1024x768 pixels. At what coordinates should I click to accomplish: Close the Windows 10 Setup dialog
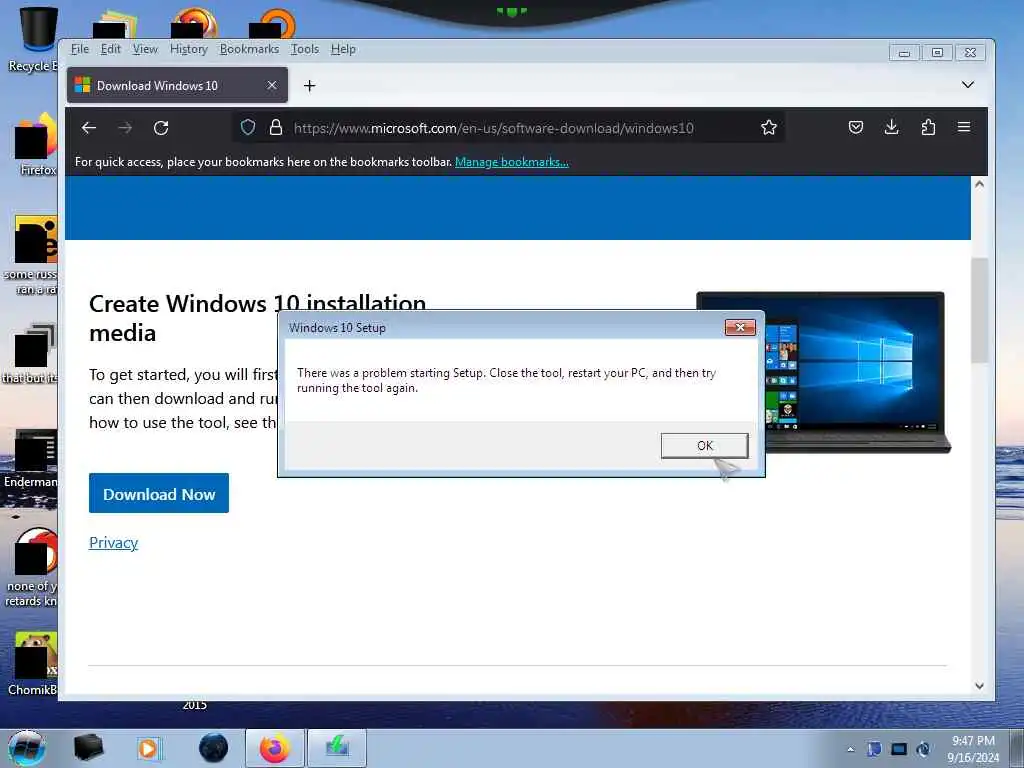click(740, 327)
